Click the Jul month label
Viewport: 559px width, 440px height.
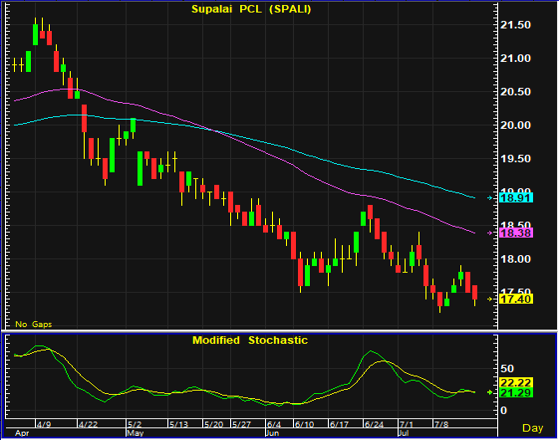coord(403,433)
